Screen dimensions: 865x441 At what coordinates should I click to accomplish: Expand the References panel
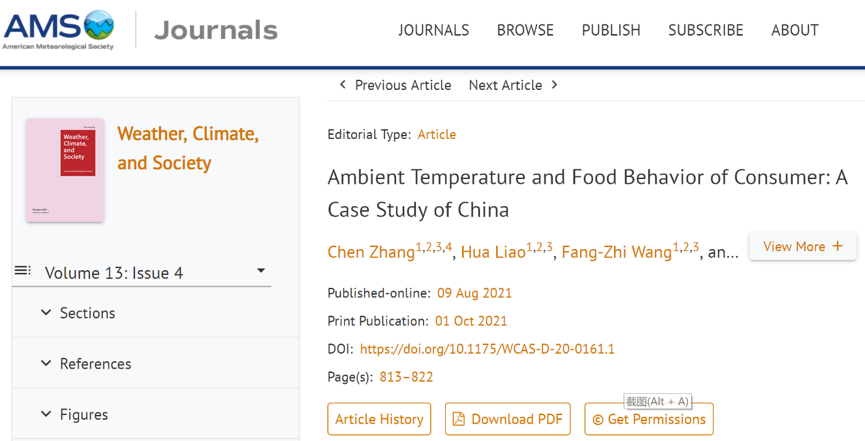point(46,363)
